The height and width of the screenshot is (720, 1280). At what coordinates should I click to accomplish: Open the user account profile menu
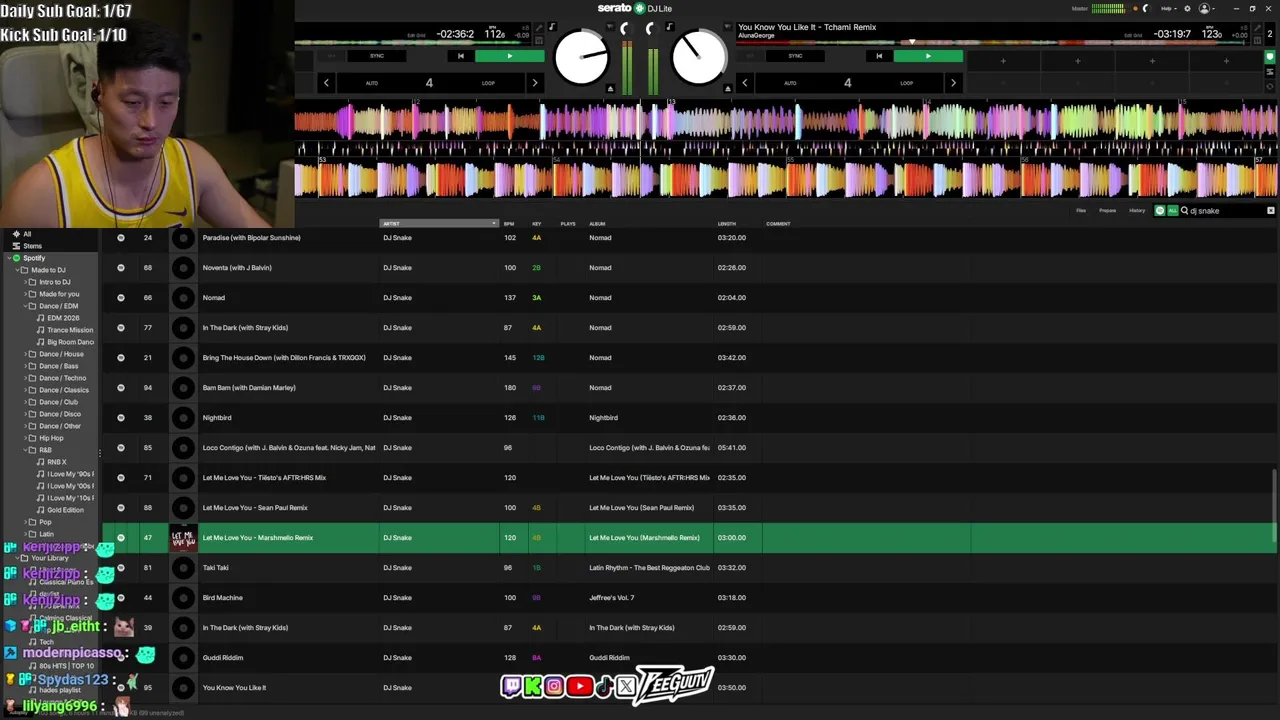pos(1206,8)
